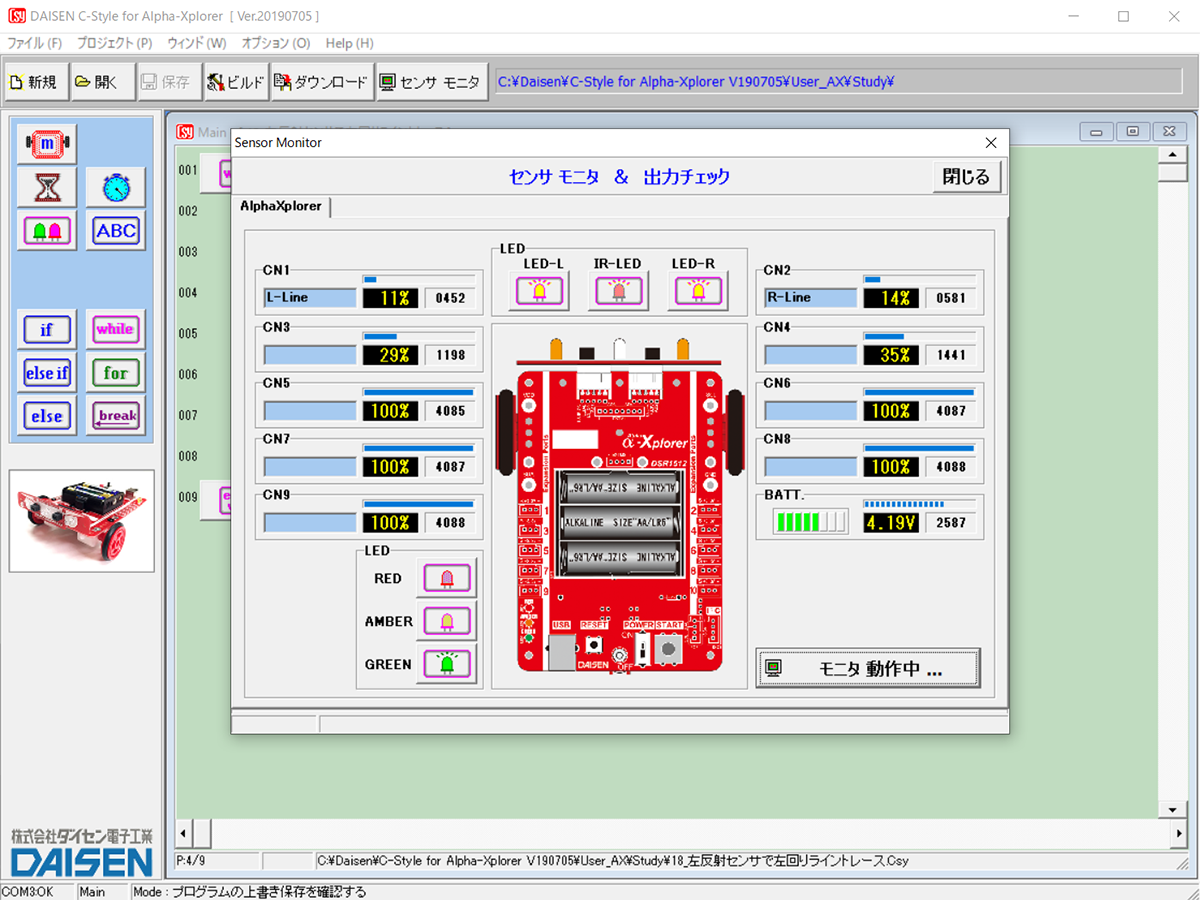This screenshot has height=900, width=1200.
Task: Click the robot photo thumbnail in sidebar
Action: (x=82, y=521)
